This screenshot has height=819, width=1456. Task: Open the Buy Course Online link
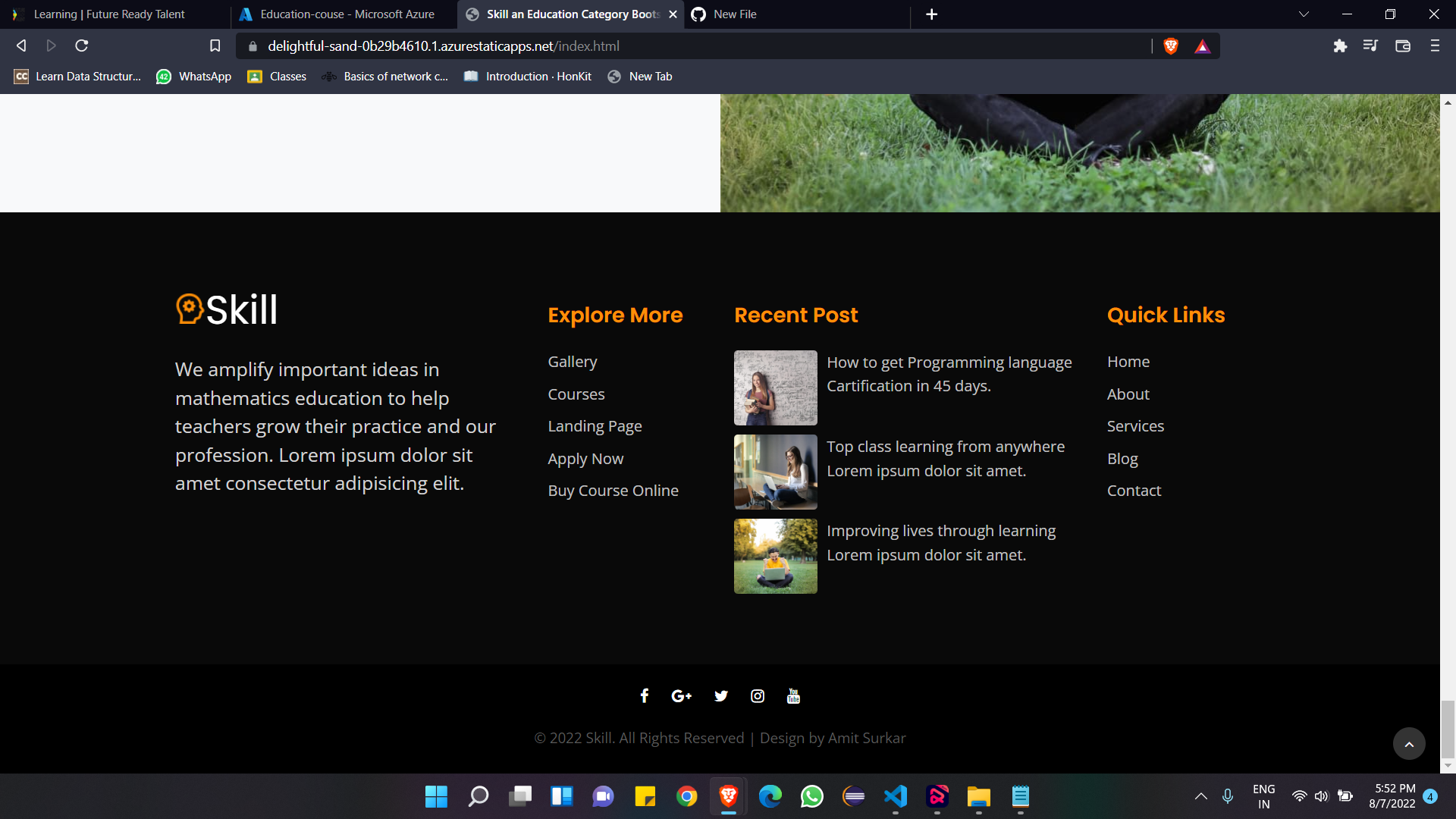pyautogui.click(x=613, y=491)
